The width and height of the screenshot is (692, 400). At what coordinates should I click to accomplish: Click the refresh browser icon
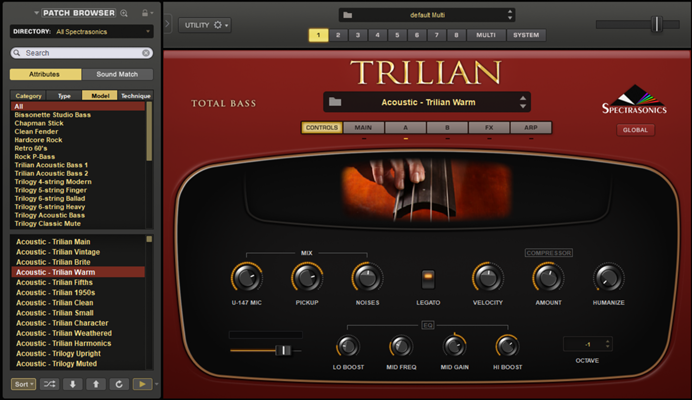tap(119, 384)
